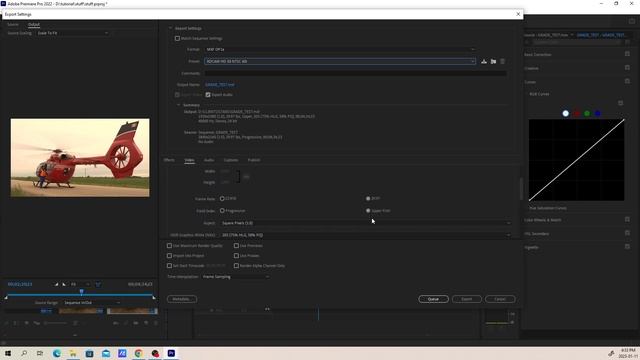This screenshot has width=640, height=360.
Task: Toggle Match Sequence Settings checkbox
Action: tap(177, 38)
